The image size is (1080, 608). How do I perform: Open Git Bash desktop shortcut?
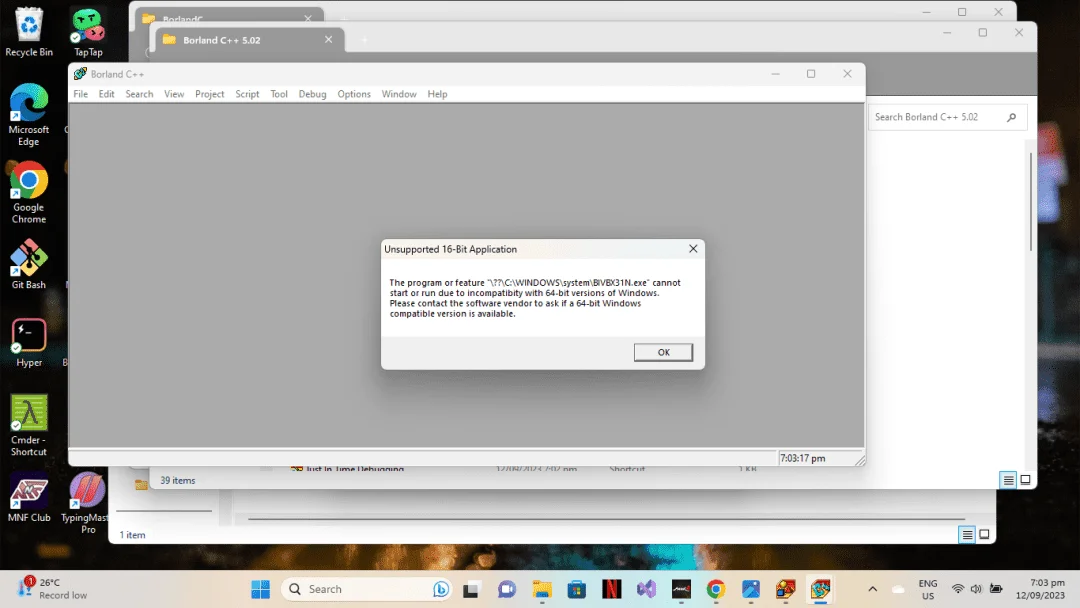[x=29, y=264]
